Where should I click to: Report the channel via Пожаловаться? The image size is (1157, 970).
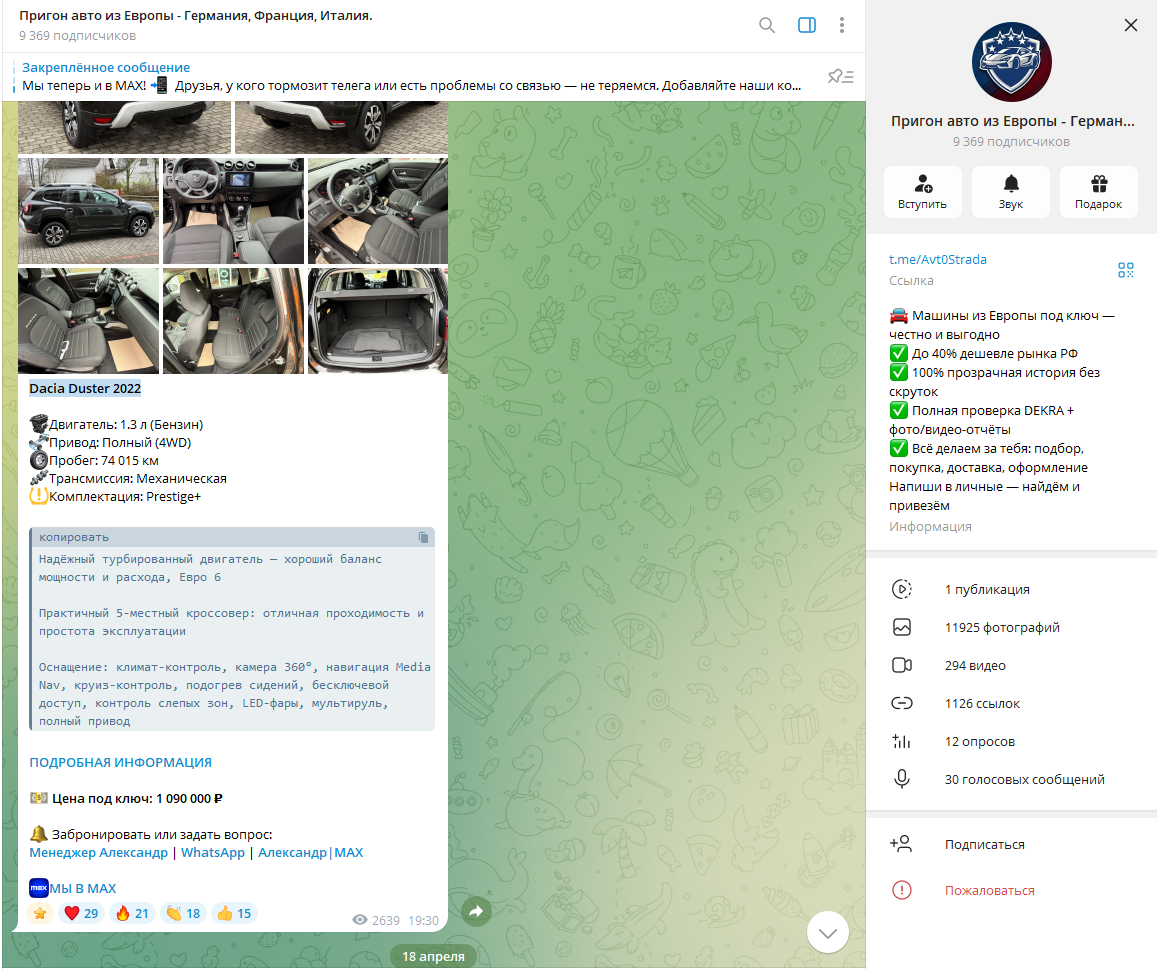point(1011,890)
